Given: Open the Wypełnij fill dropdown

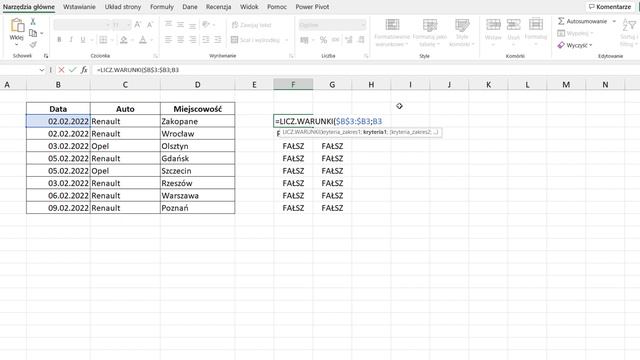Looking at the screenshot, I should (x=575, y=33).
